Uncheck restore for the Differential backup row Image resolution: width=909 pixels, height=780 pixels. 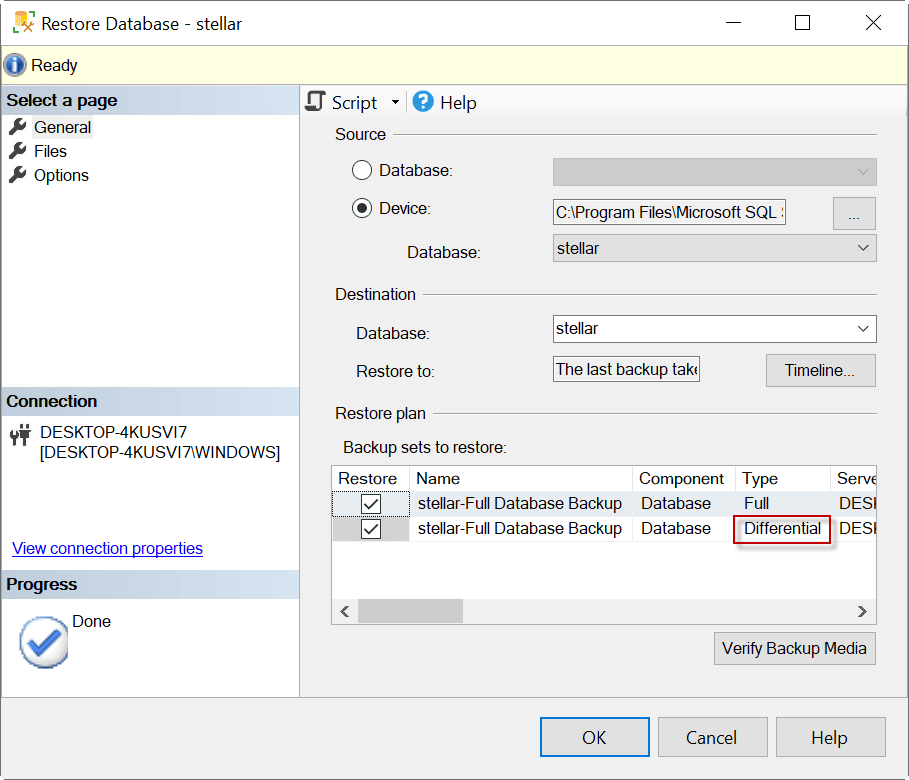(371, 529)
